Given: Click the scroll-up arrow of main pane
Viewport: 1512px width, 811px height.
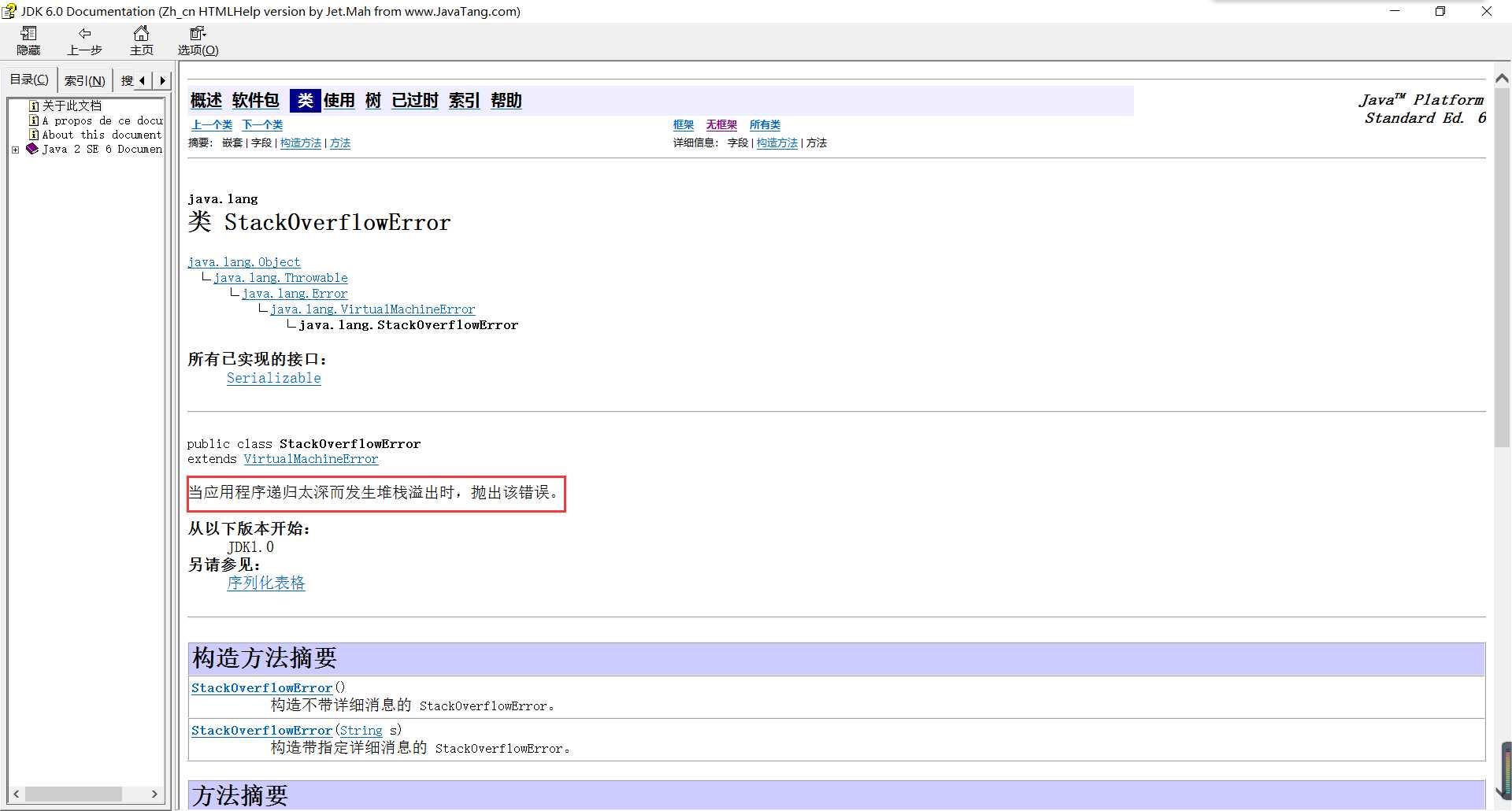Looking at the screenshot, I should coord(1502,78).
